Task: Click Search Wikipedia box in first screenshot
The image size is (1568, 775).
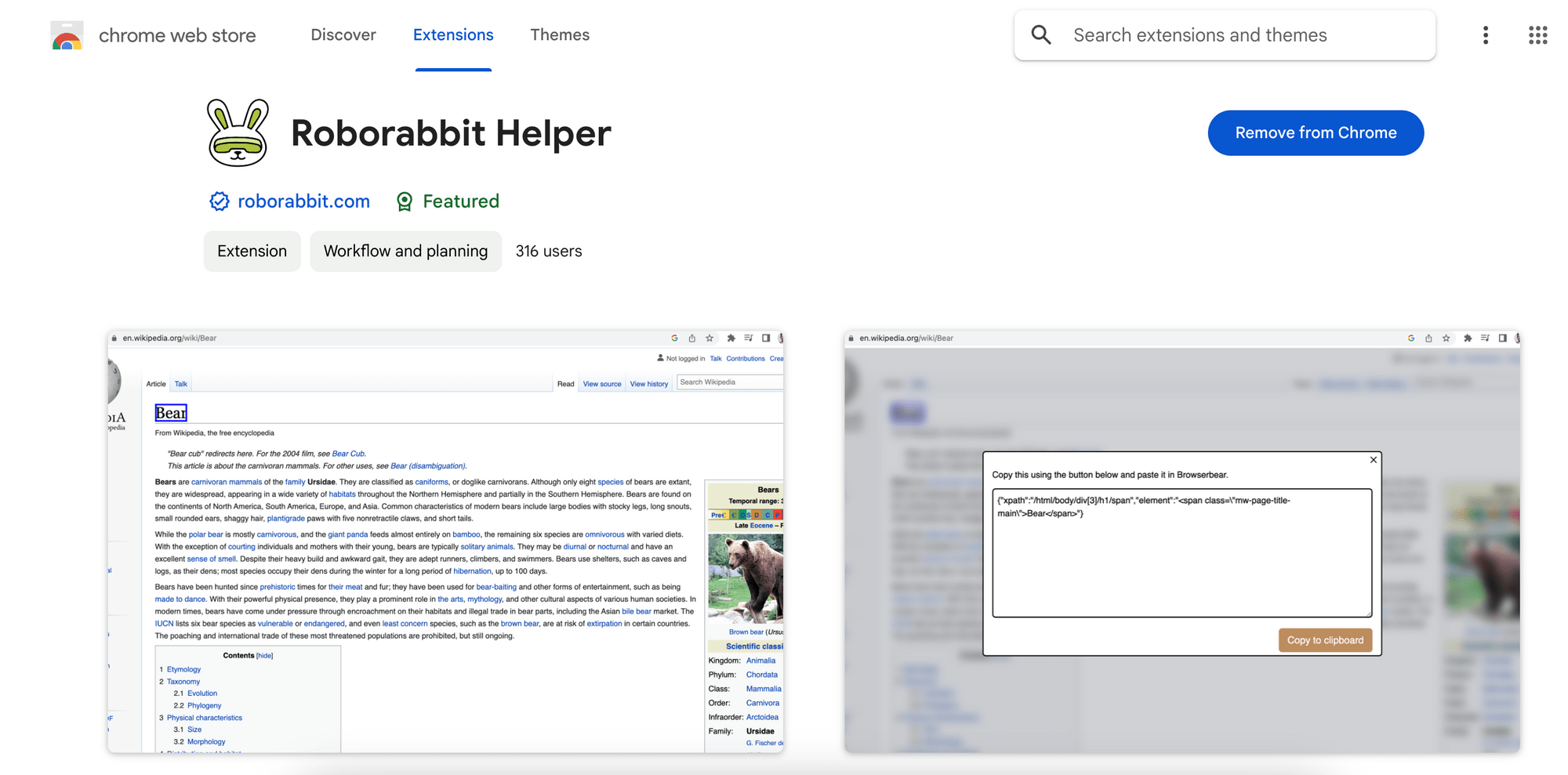Action: pos(730,382)
